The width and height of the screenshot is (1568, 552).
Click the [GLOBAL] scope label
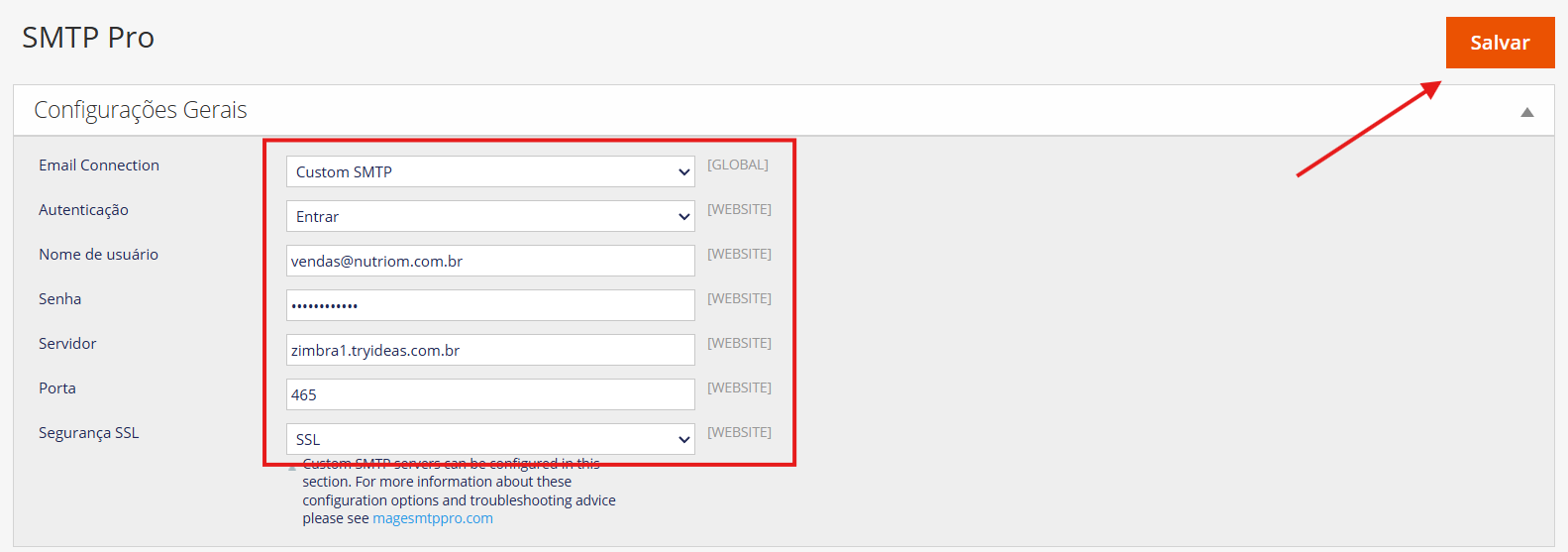tap(737, 165)
